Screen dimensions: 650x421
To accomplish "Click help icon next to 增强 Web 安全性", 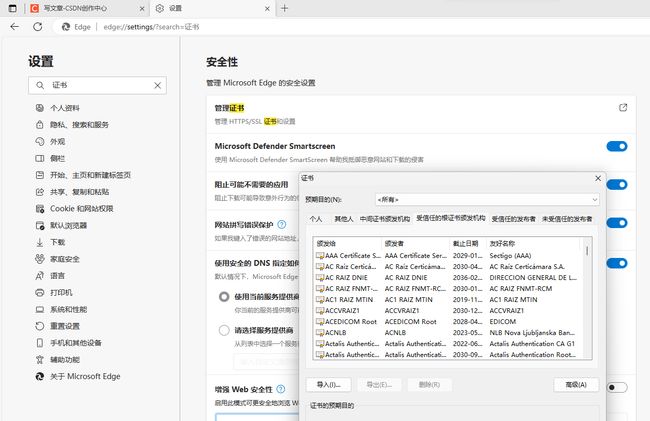I will click(x=281, y=389).
